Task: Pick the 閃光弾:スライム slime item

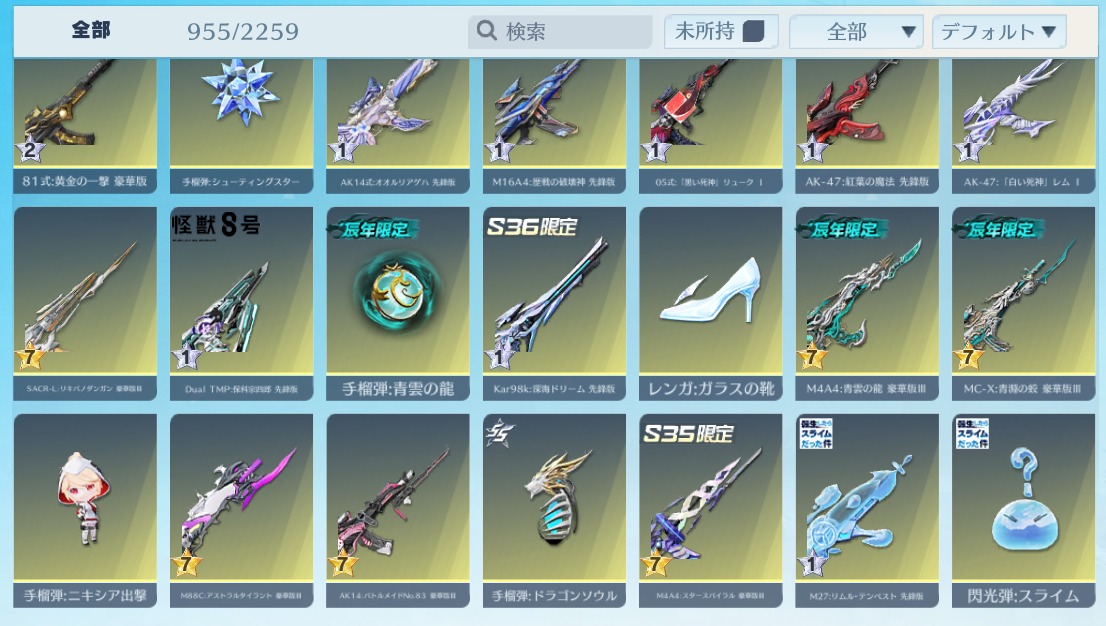Action: (x=1023, y=510)
